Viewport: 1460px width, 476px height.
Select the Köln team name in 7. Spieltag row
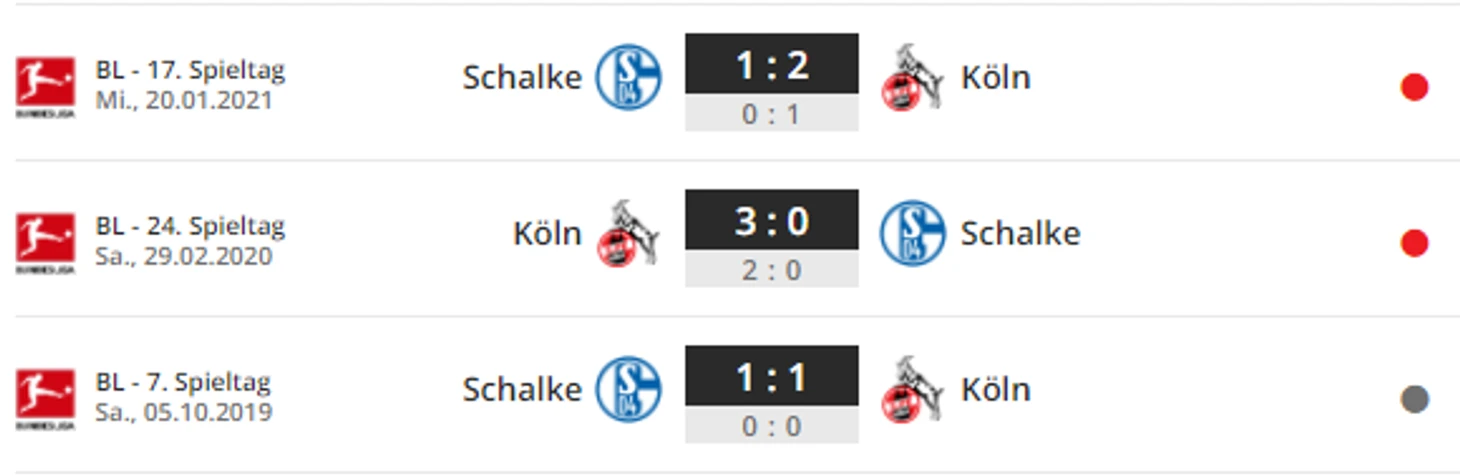996,389
